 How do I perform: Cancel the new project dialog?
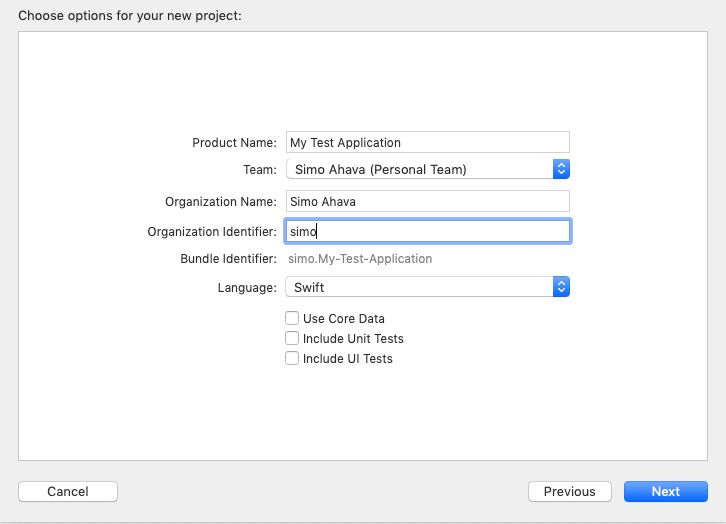pyautogui.click(x=68, y=491)
